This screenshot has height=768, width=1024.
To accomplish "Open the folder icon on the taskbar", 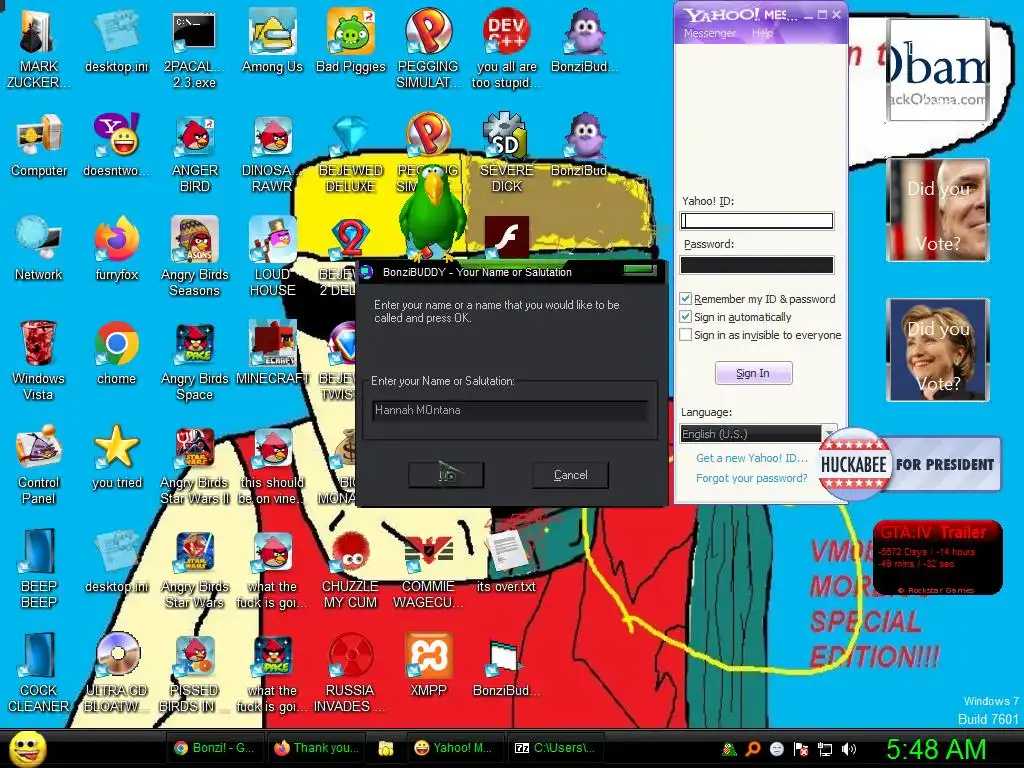I will point(386,748).
